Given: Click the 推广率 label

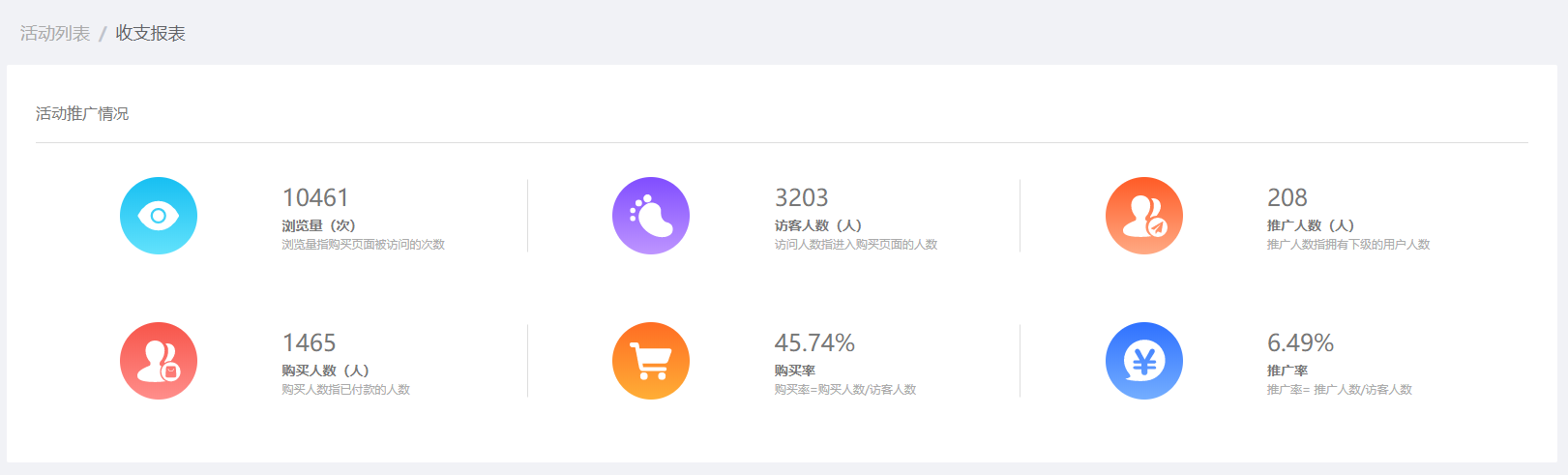Looking at the screenshot, I should pos(1287,371).
